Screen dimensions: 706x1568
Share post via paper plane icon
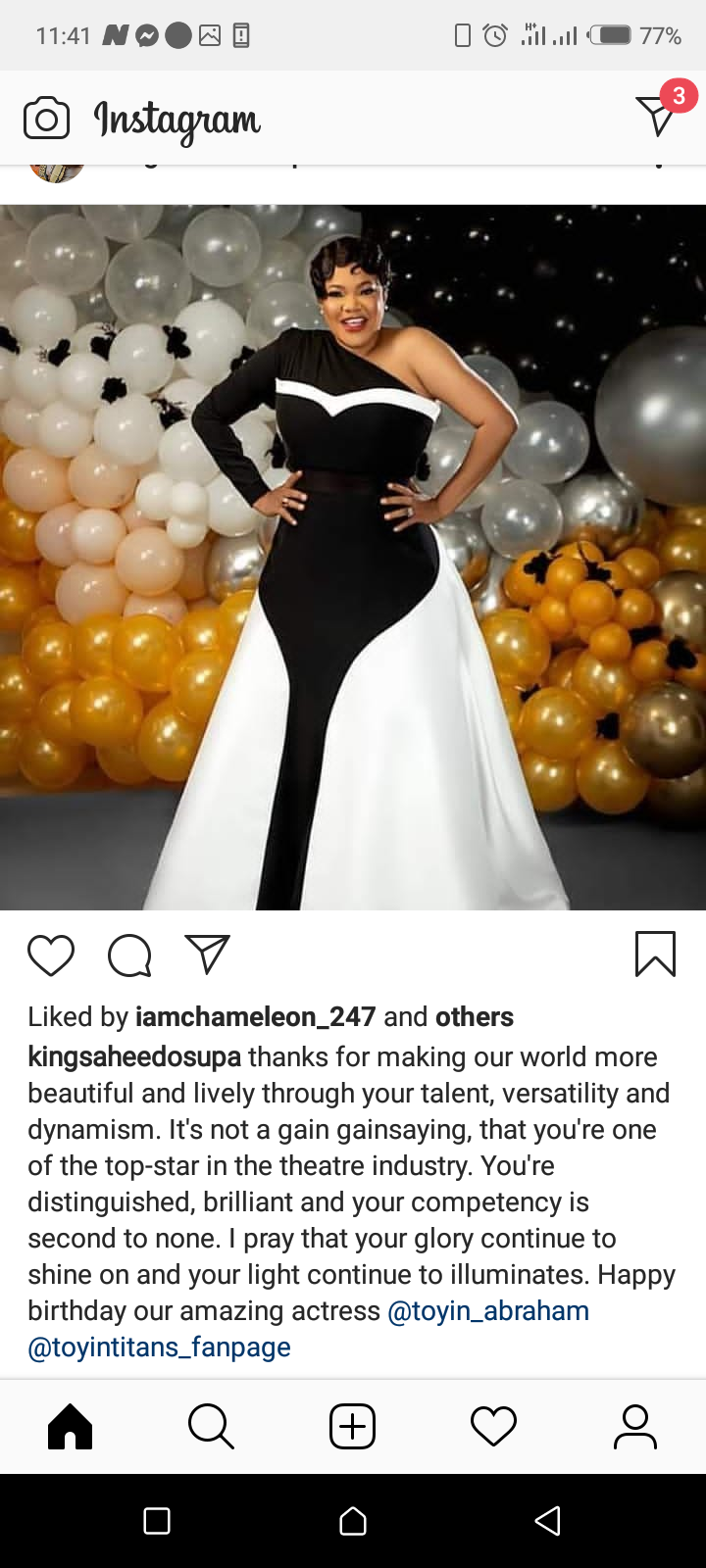207,955
